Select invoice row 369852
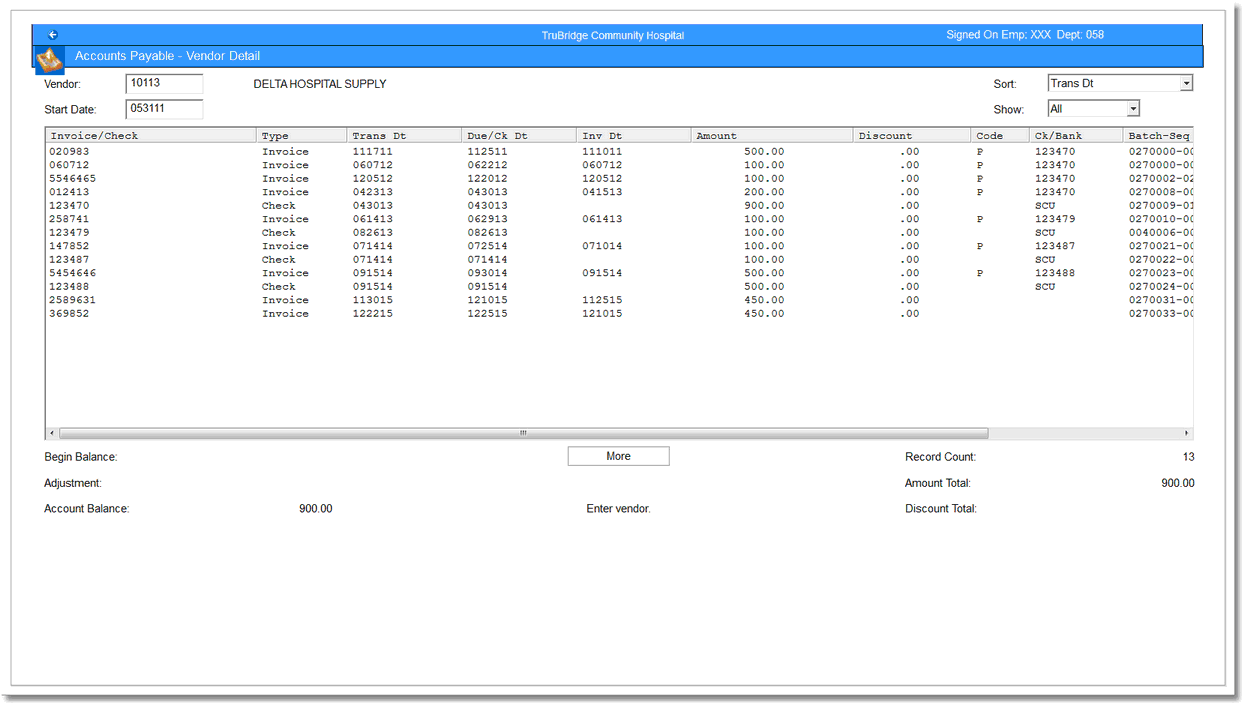 click(x=619, y=314)
